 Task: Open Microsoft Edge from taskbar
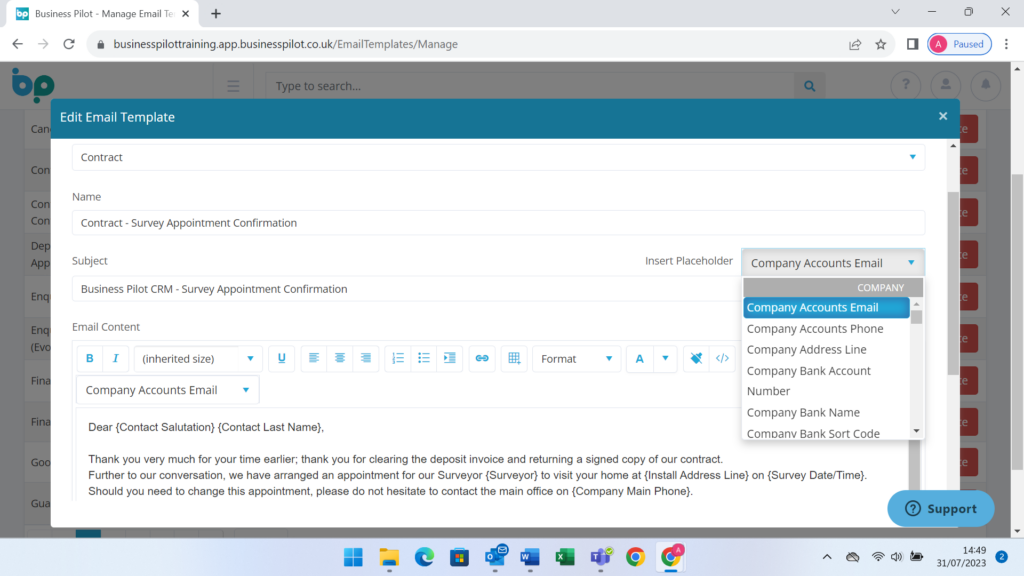[x=424, y=557]
